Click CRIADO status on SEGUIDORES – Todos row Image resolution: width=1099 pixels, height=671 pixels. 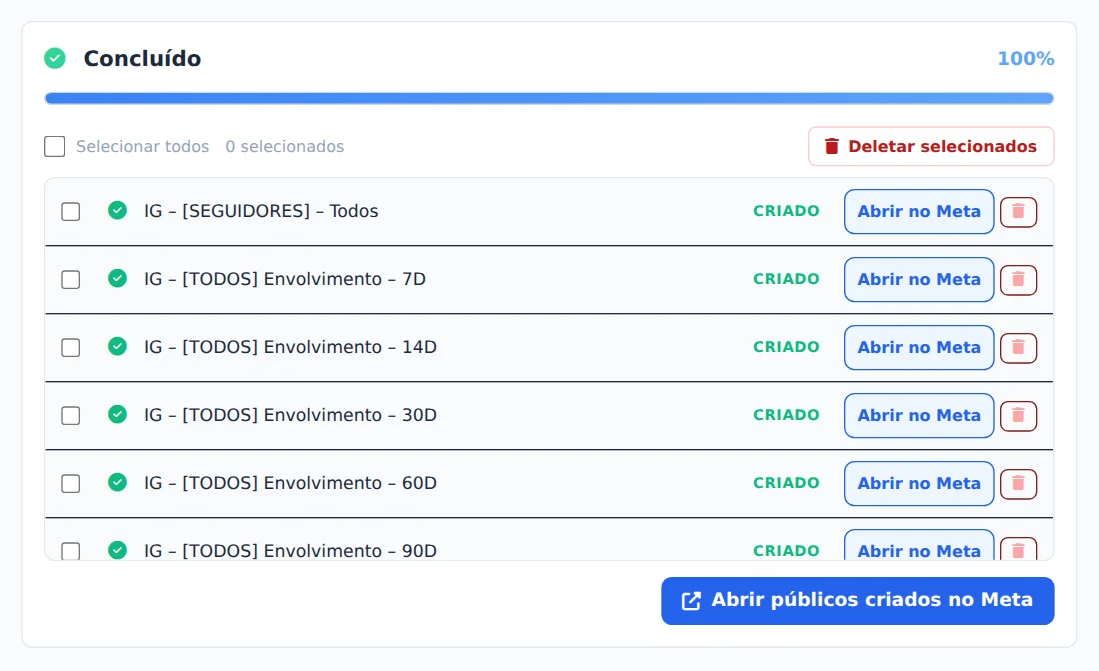coord(786,211)
